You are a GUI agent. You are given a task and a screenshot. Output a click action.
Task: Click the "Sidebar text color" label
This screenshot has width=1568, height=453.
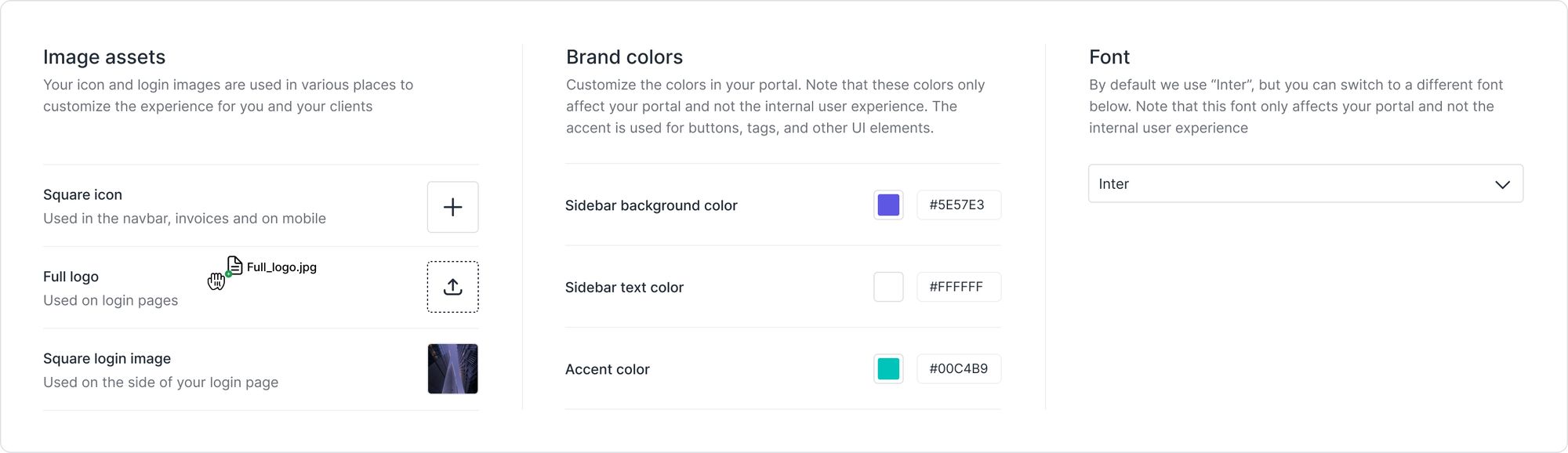coord(624,288)
